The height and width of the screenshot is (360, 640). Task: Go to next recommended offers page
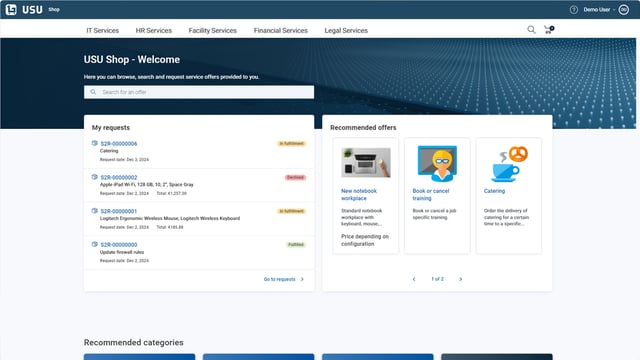click(x=460, y=279)
